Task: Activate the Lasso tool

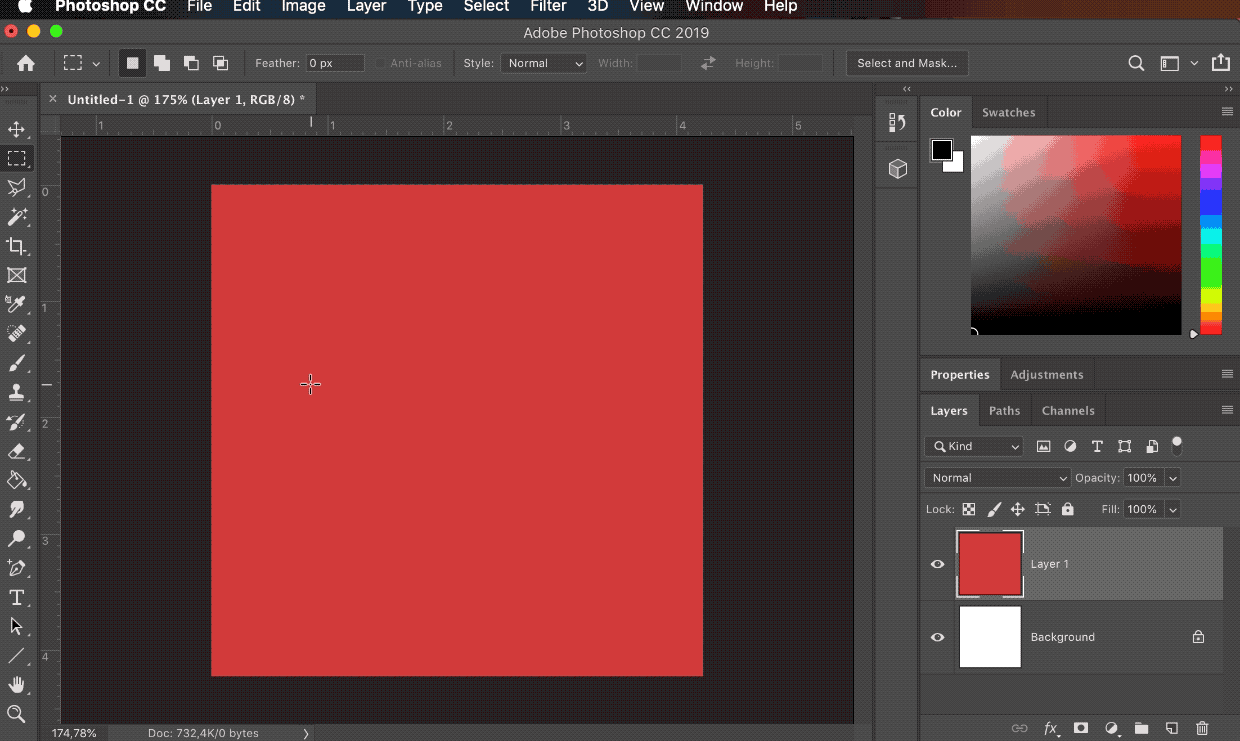Action: pos(18,188)
